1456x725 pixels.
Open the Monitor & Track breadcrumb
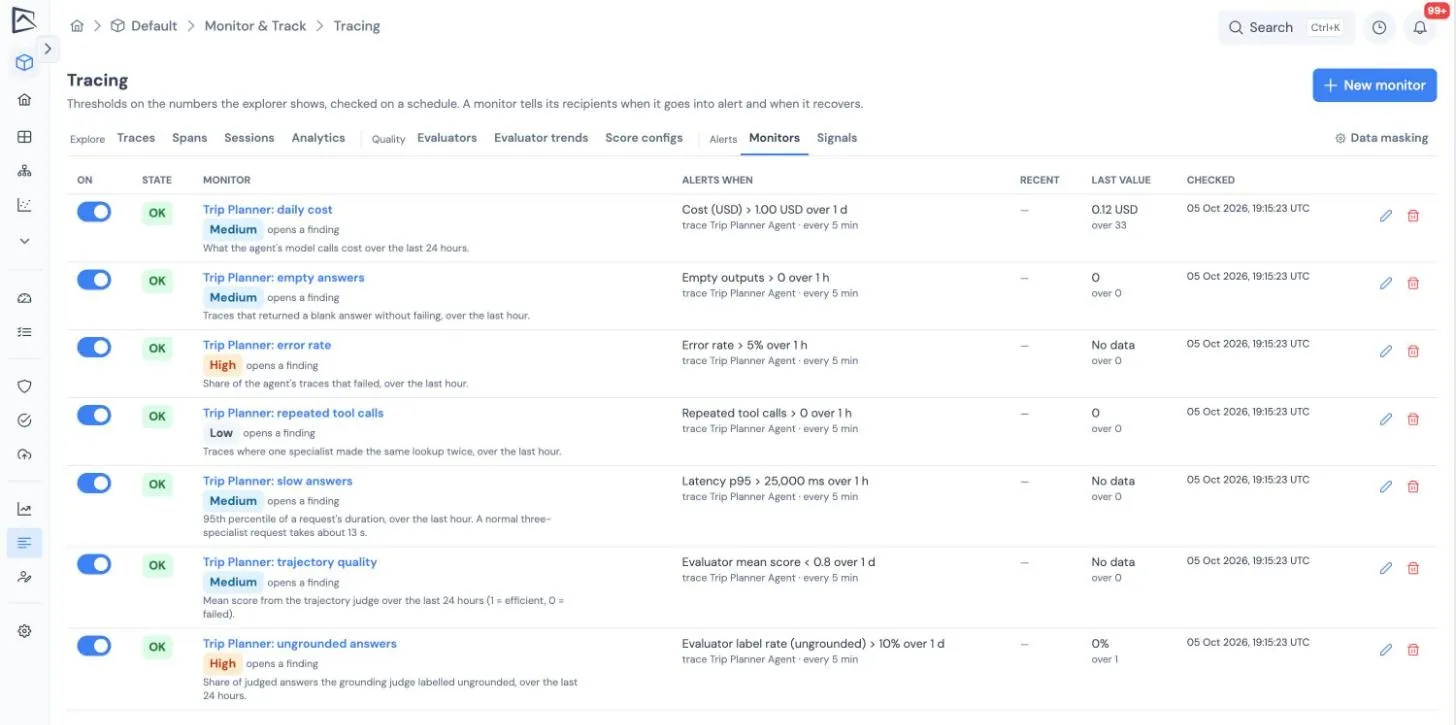coord(255,26)
